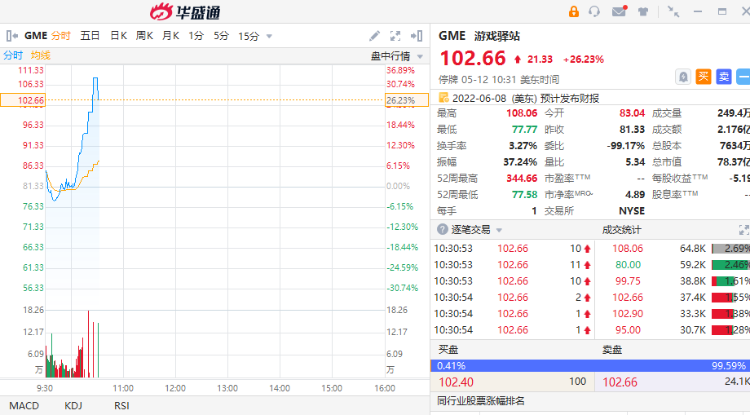The width and height of the screenshot is (750, 415).
Task: Set a price alert with bell icon
Action: click(682, 76)
